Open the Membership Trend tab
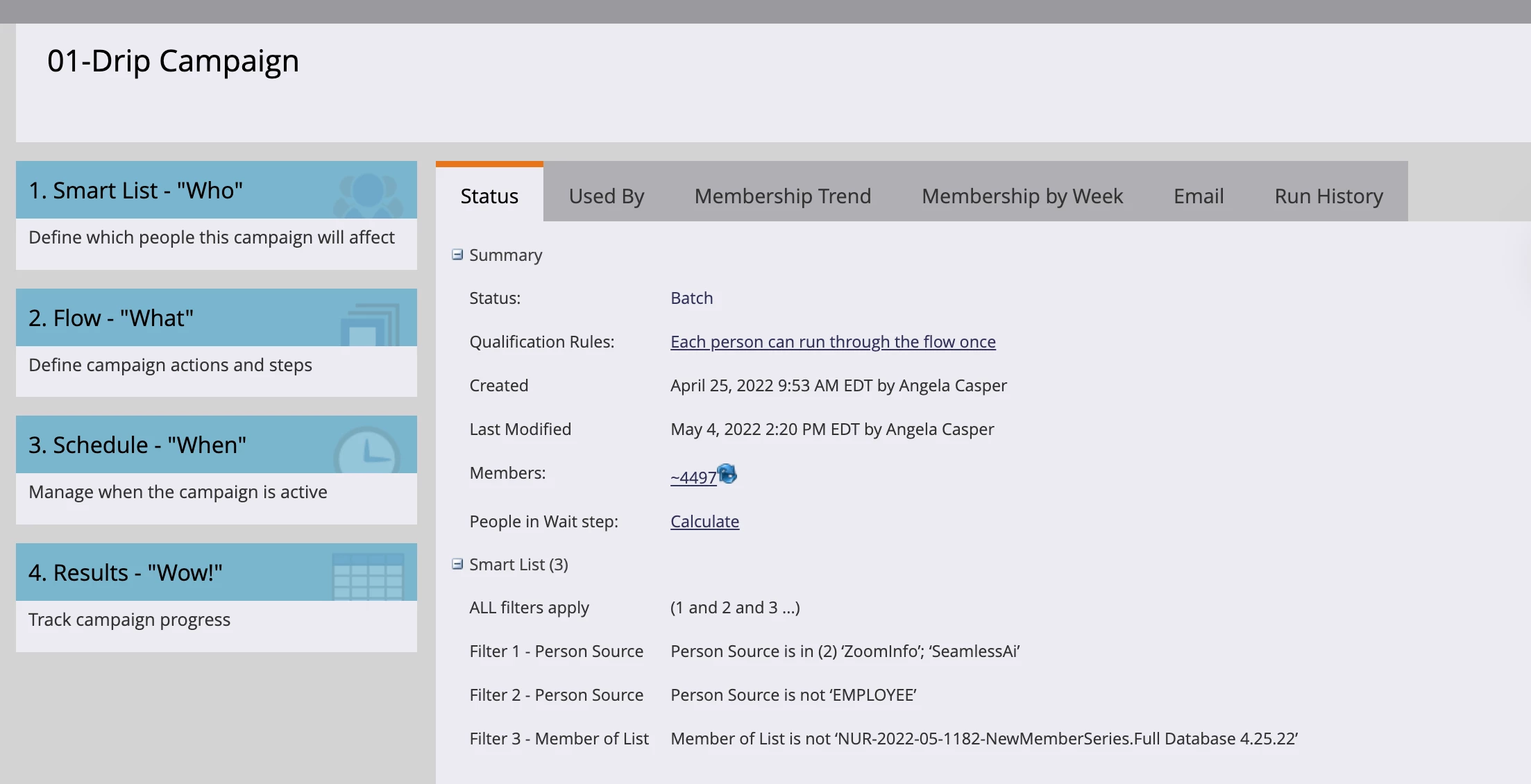This screenshot has height=784, width=1531. click(782, 196)
